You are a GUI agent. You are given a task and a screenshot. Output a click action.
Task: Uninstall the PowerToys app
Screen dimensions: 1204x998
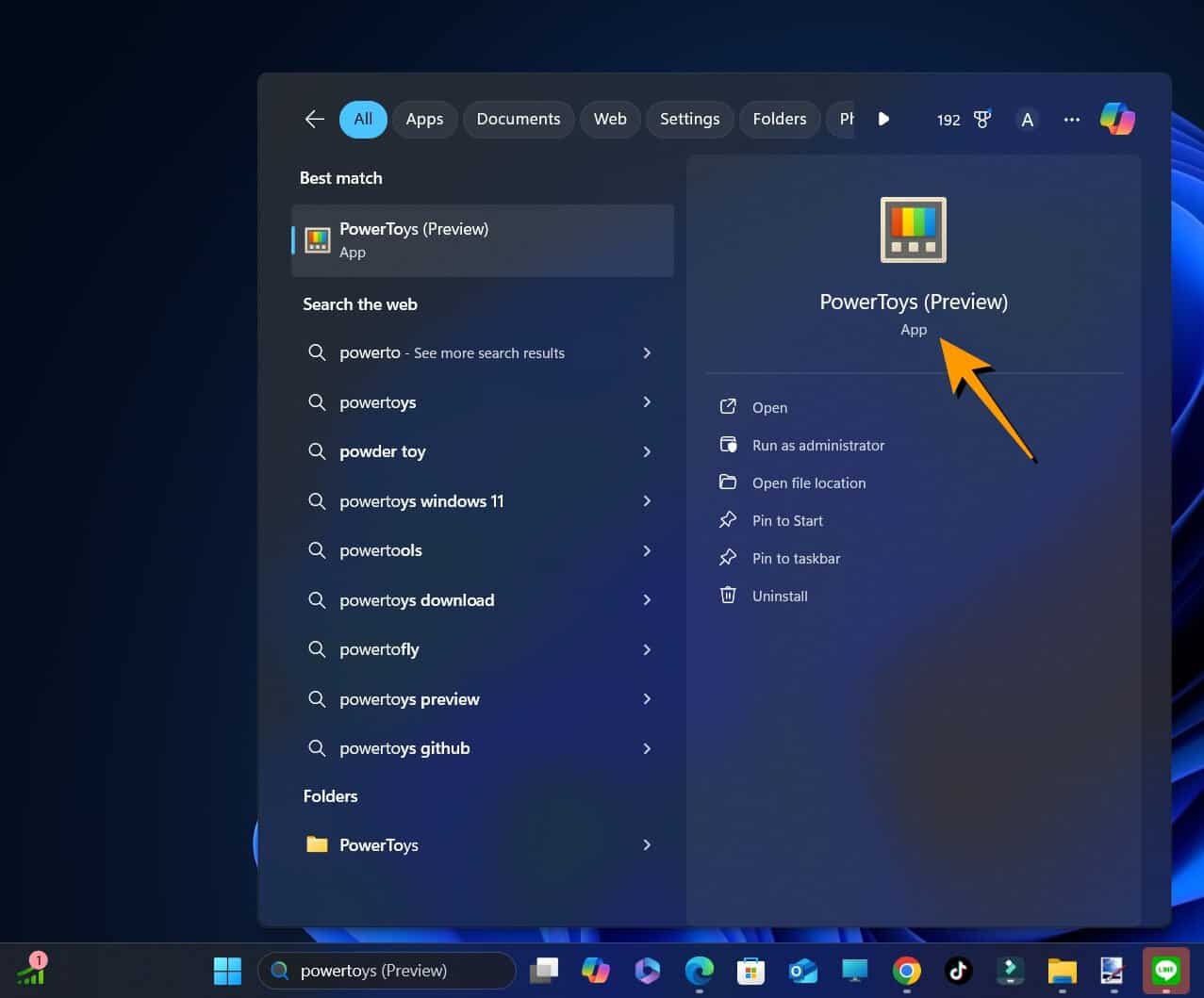click(779, 597)
